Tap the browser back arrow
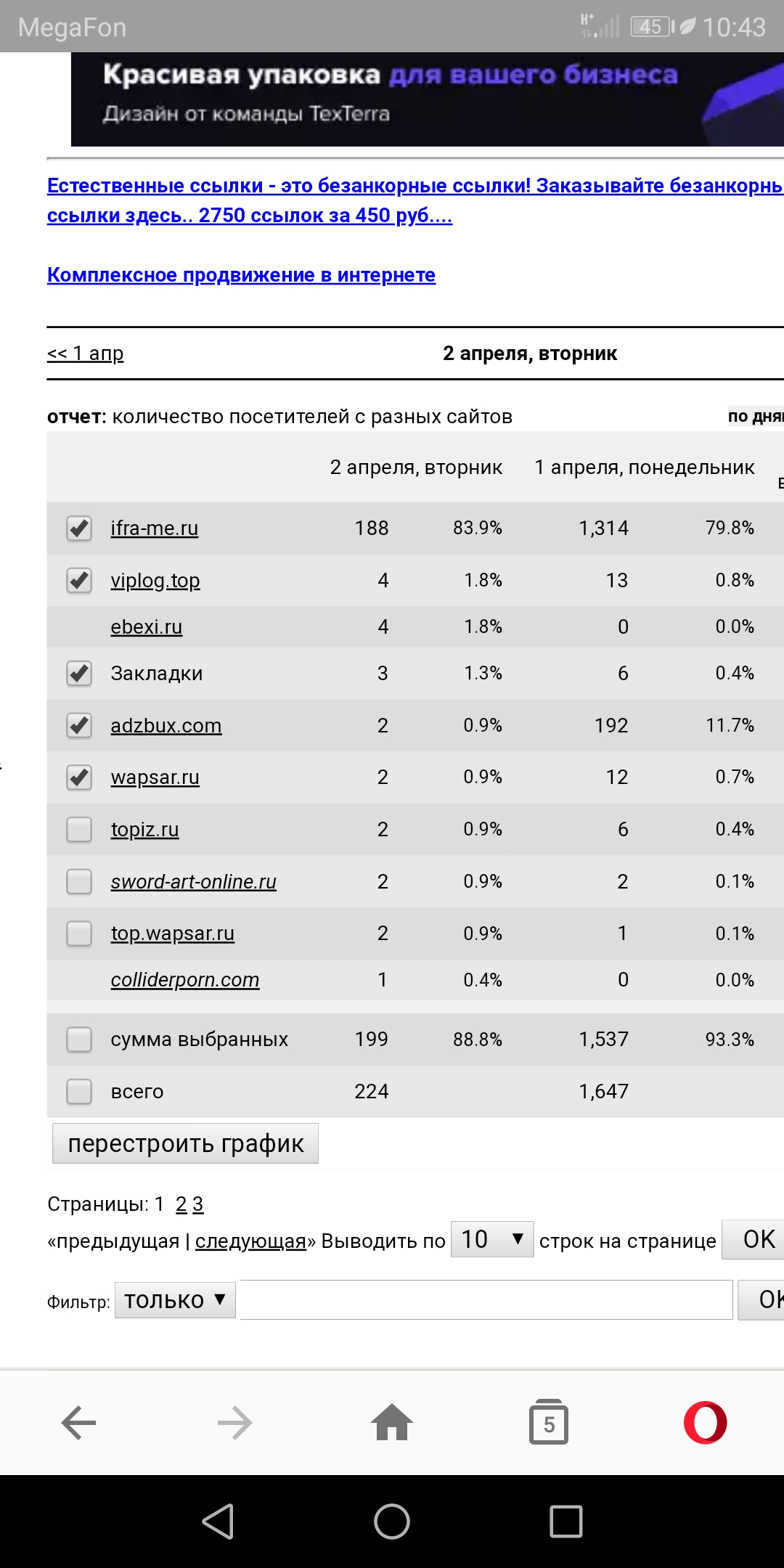Screen dimensions: 784x1568 pos(78,1421)
